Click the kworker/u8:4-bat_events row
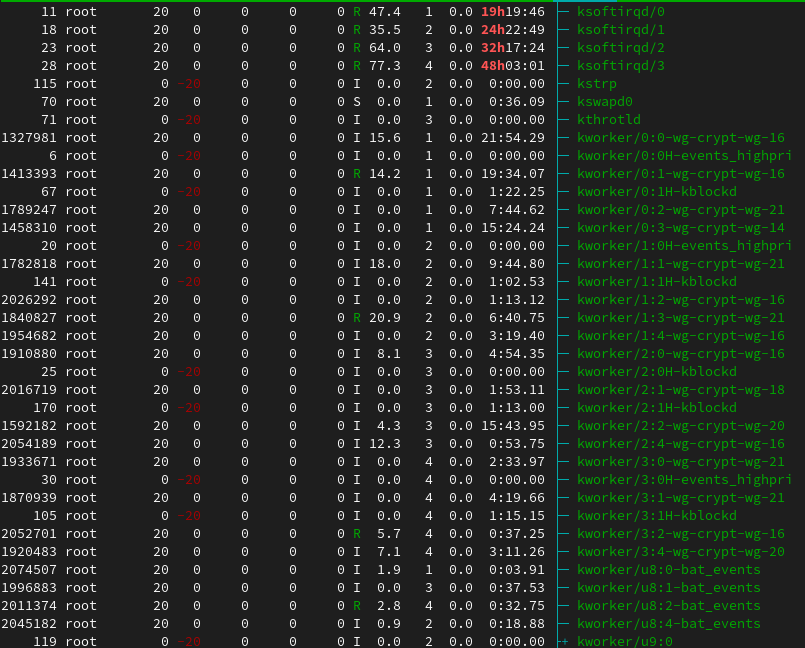 (668, 624)
